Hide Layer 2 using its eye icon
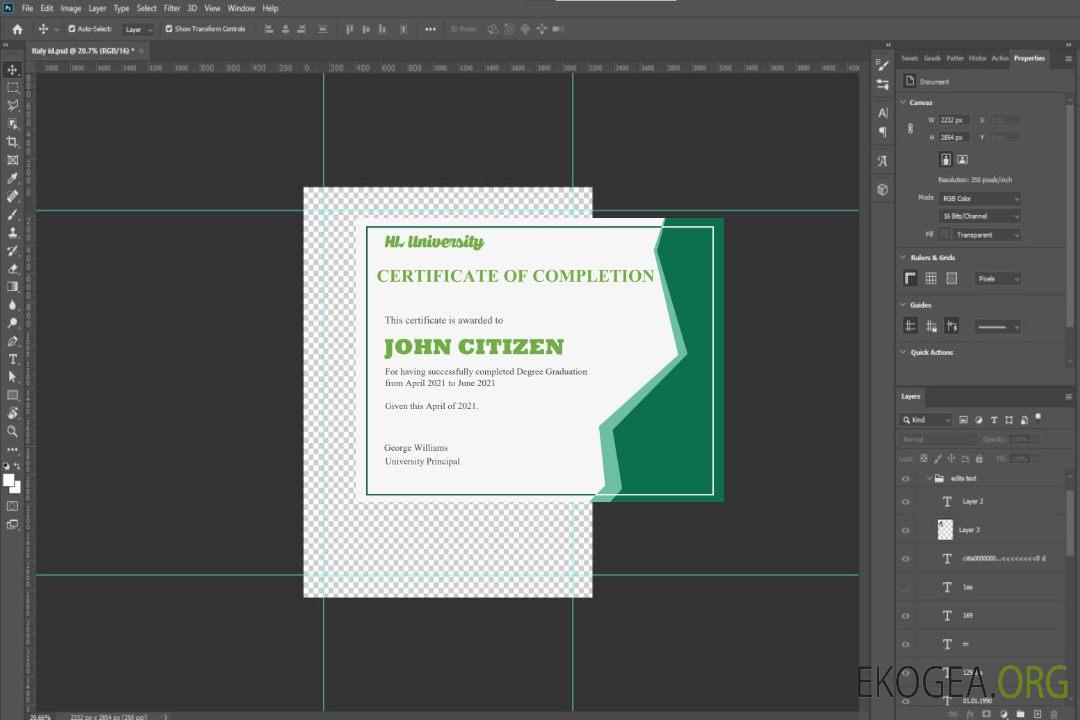The height and width of the screenshot is (720, 1080). [906, 502]
